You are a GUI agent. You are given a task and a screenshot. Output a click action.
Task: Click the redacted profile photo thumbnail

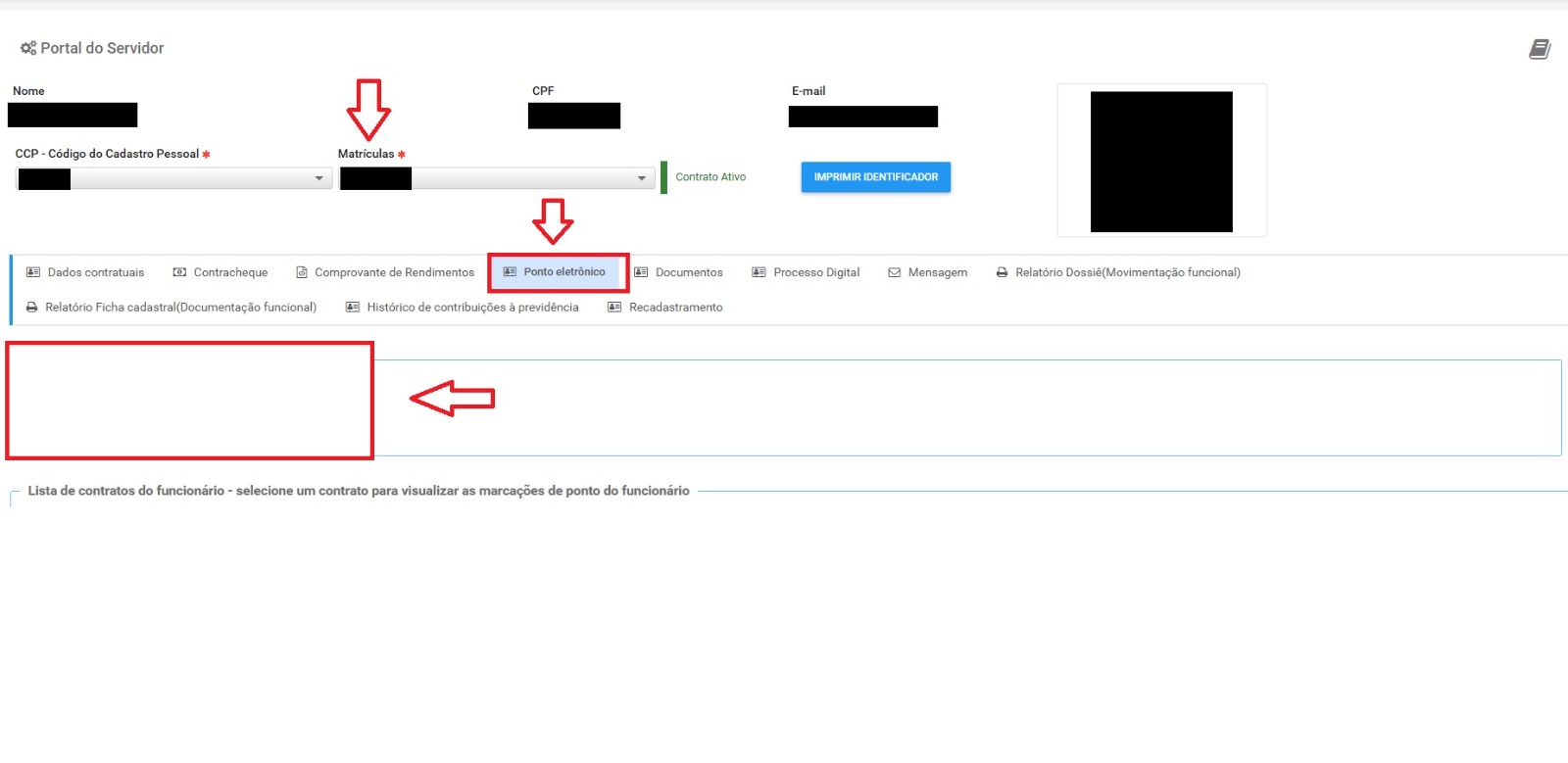click(1161, 162)
